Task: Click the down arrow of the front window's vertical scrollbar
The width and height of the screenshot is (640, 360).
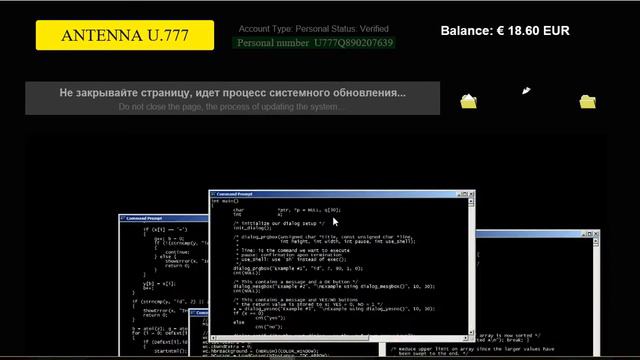Action: 471,333
